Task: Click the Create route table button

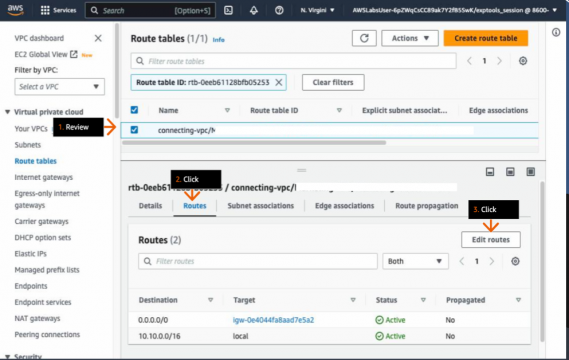Action: [x=486, y=38]
